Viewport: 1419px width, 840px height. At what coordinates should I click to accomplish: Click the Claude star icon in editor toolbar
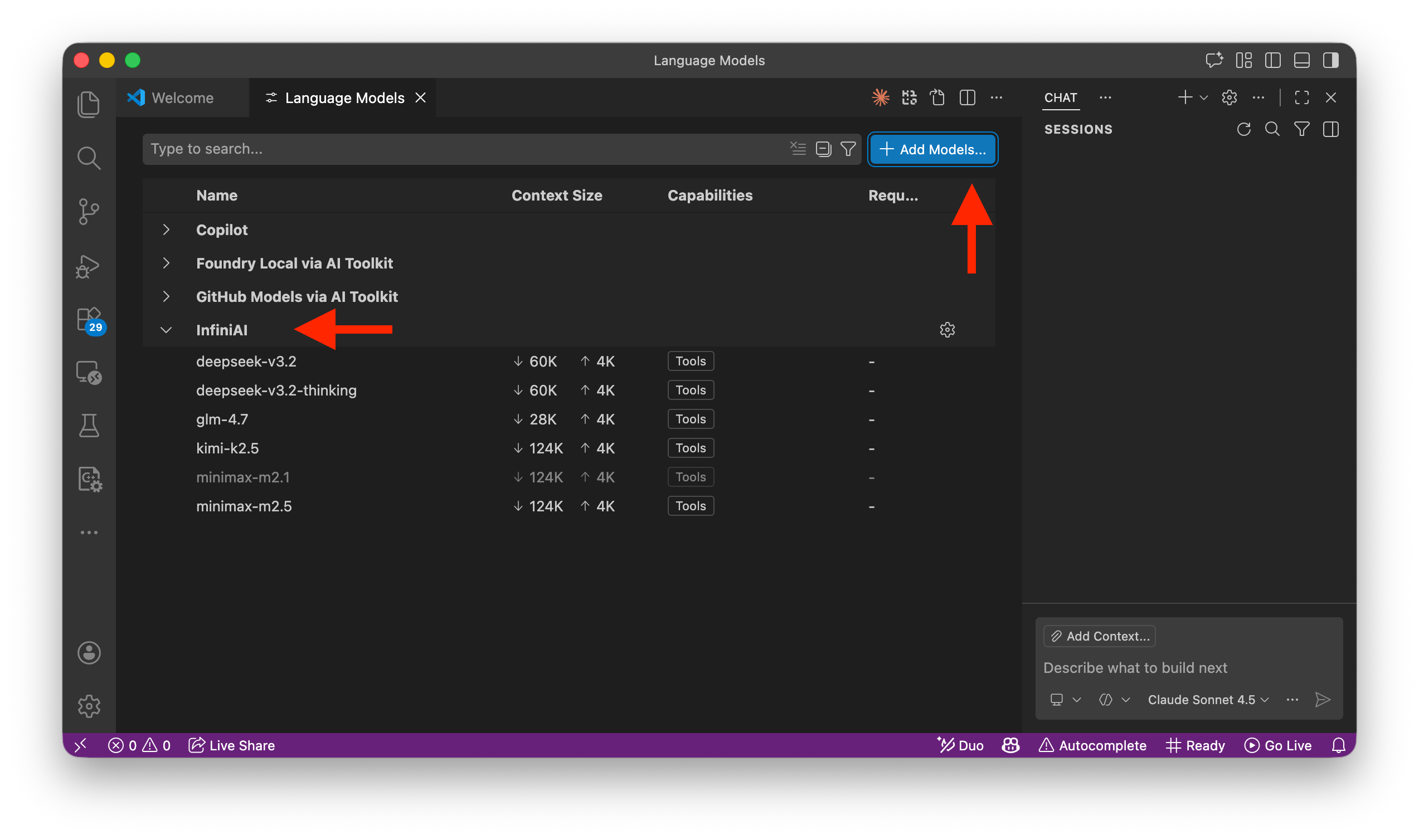[x=880, y=98]
